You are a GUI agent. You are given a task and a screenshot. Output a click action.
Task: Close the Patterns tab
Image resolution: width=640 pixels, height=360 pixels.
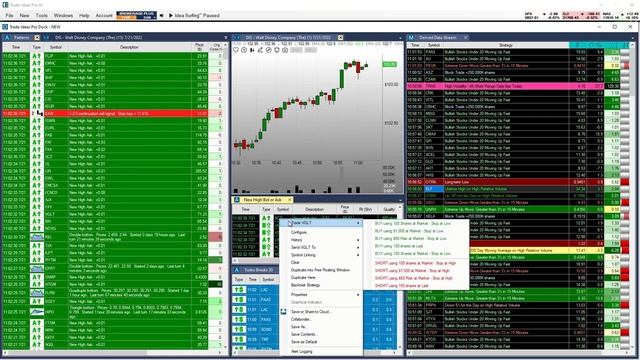point(37,38)
